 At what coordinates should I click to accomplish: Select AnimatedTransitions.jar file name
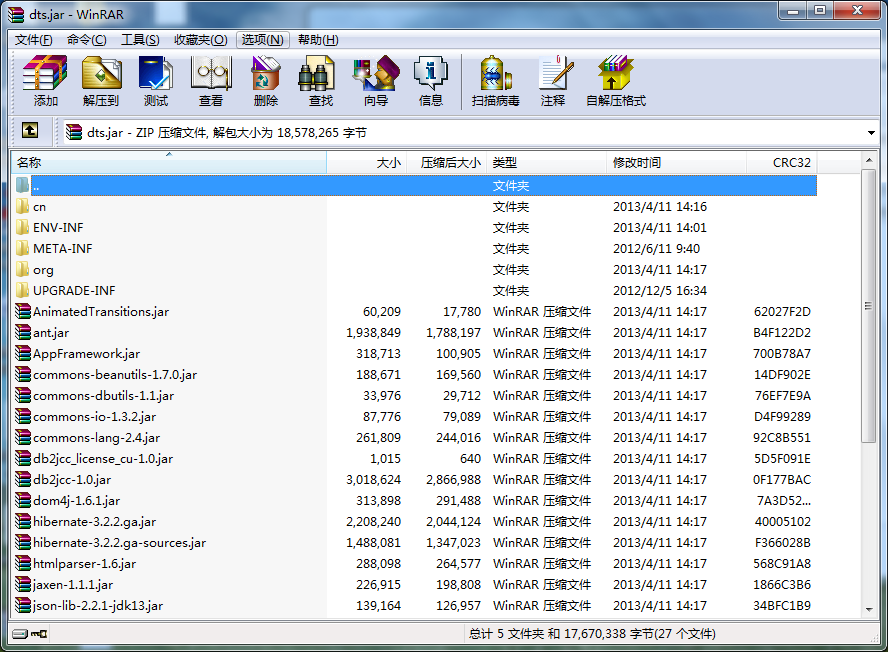pos(101,312)
